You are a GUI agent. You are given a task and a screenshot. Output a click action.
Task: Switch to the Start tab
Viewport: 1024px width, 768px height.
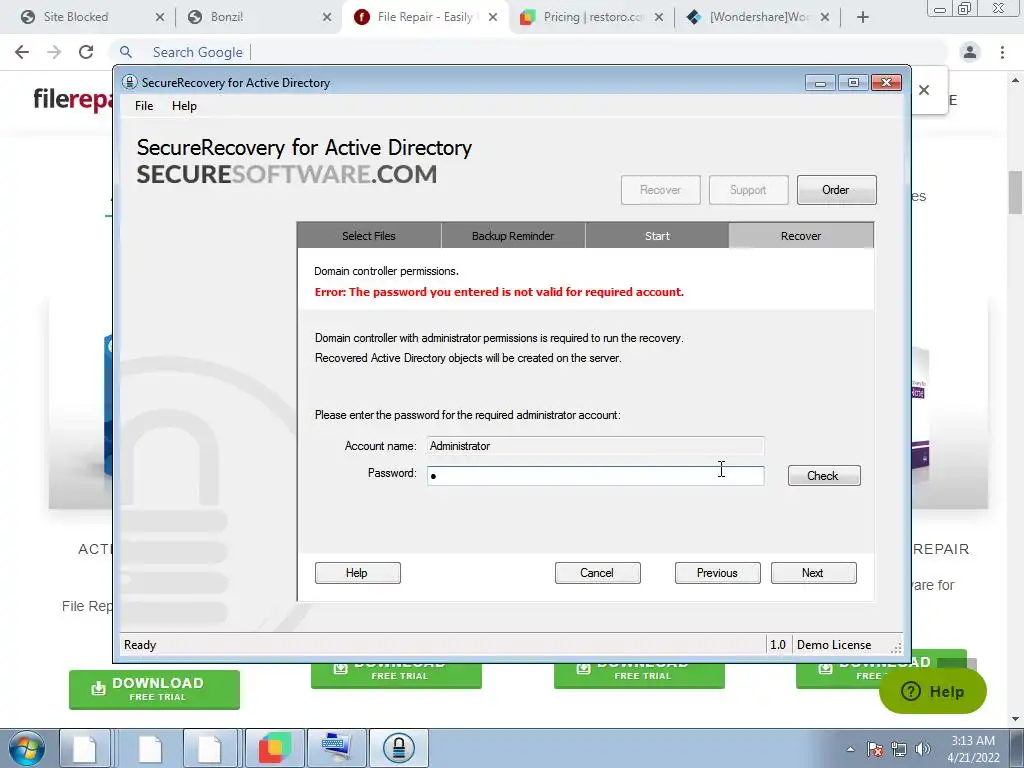(x=657, y=236)
